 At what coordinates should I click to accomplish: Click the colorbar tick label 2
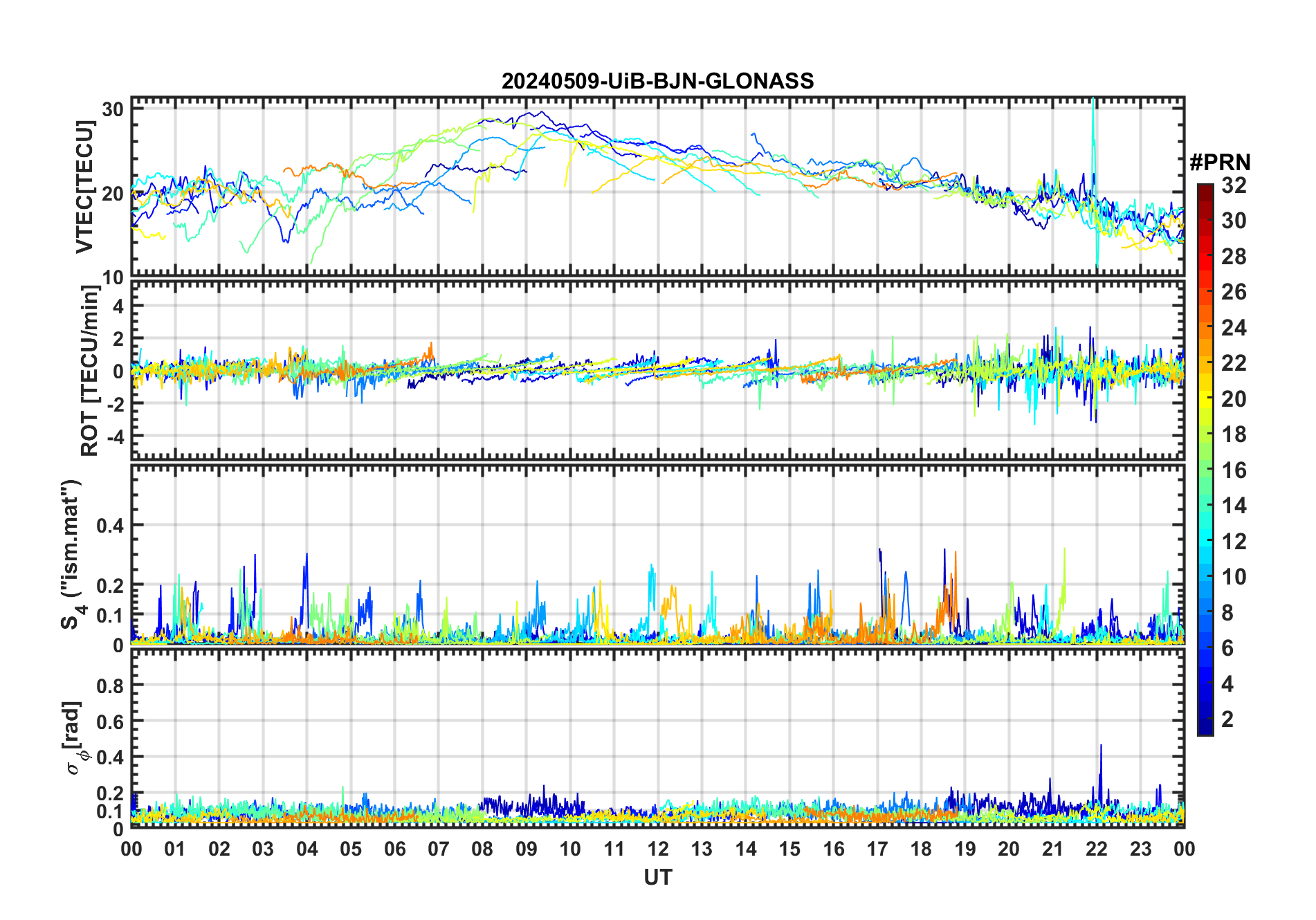(x=1227, y=719)
